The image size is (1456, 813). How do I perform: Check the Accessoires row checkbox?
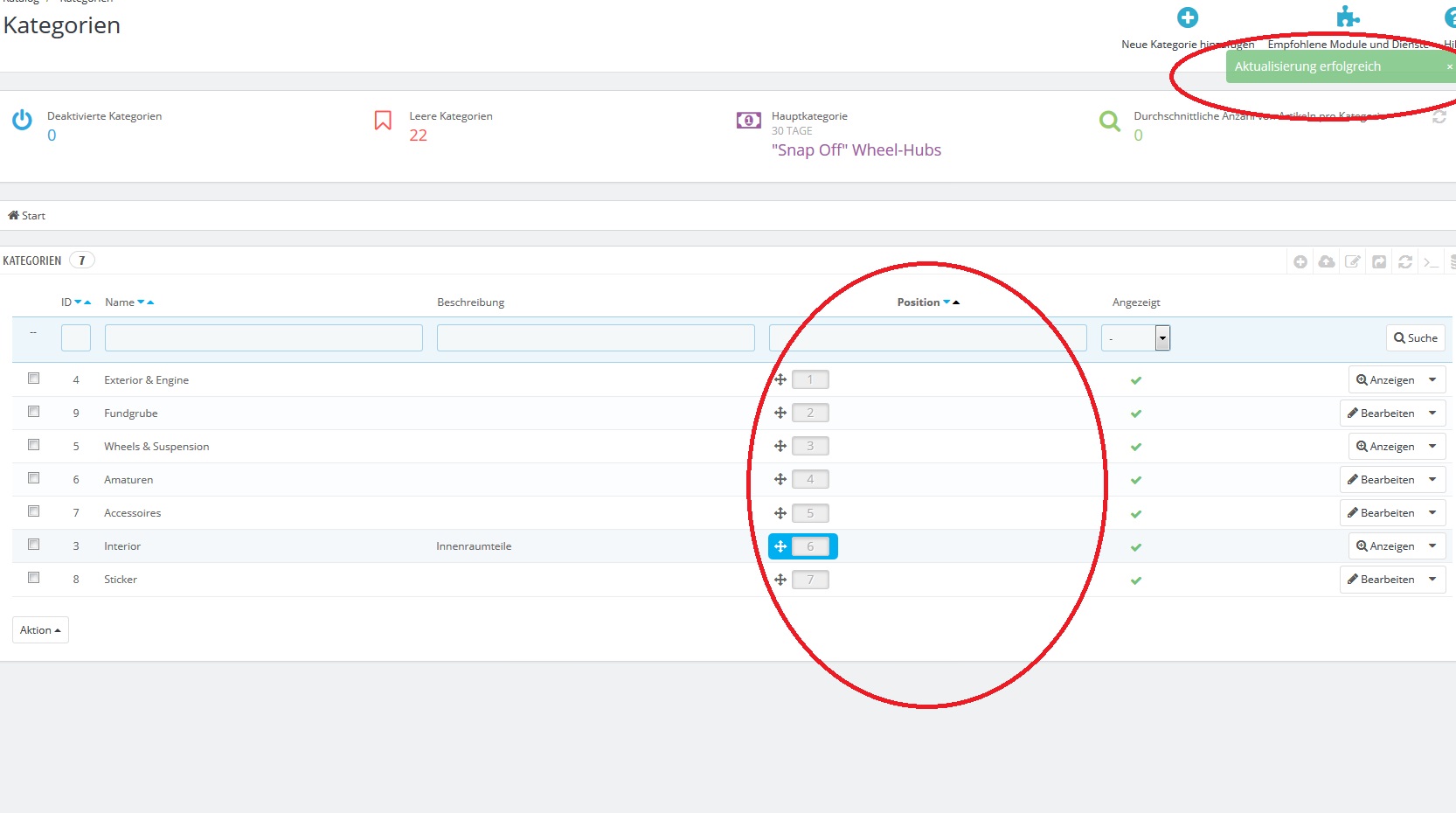34,511
